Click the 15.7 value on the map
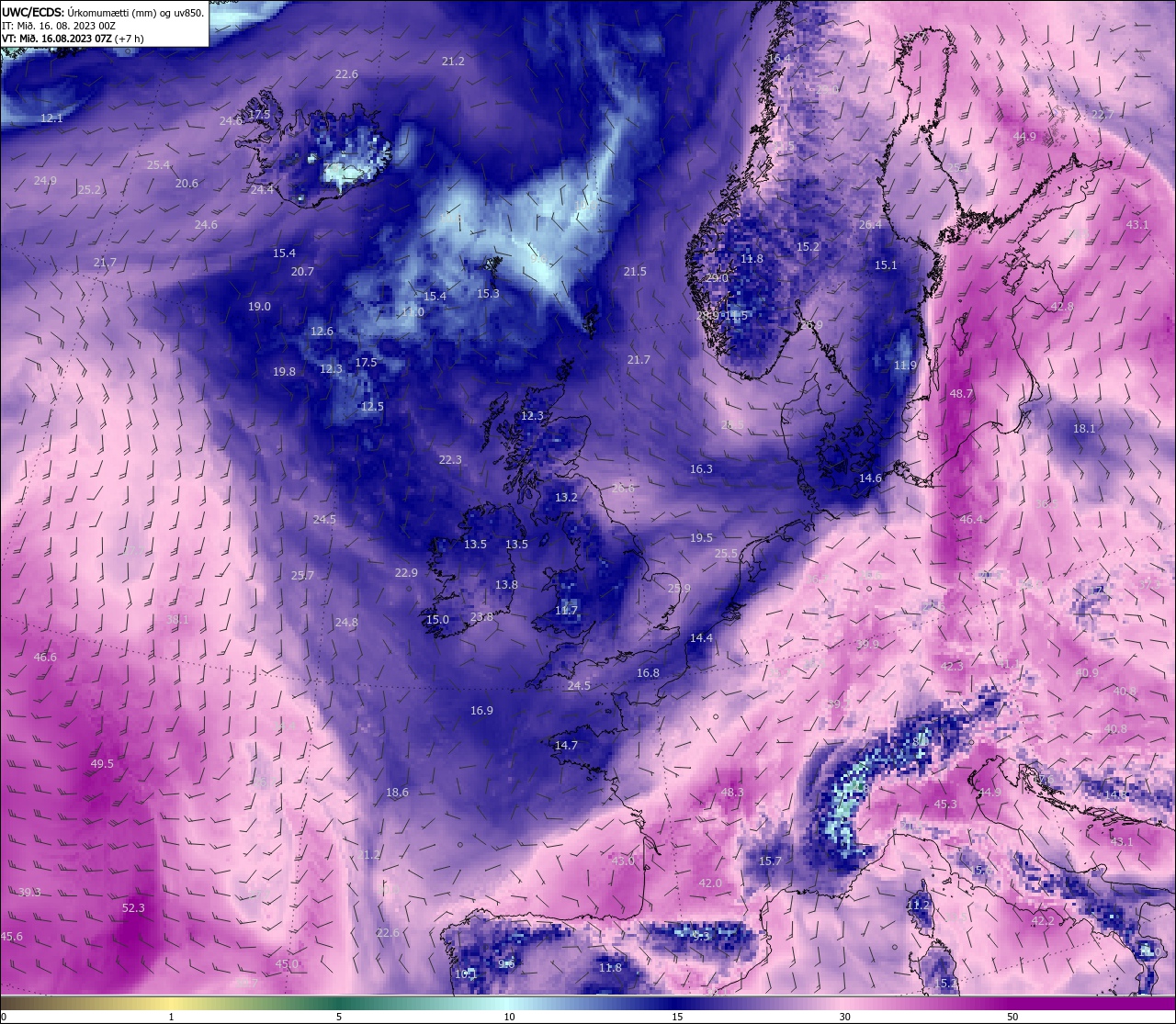The width and height of the screenshot is (1176, 1024). tap(770, 861)
